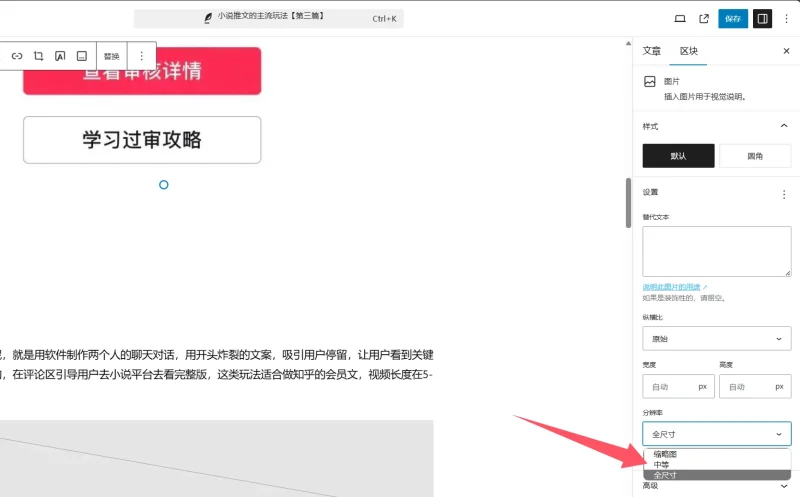Click the blue 保存 save button
The image size is (800, 497).
(x=733, y=19)
